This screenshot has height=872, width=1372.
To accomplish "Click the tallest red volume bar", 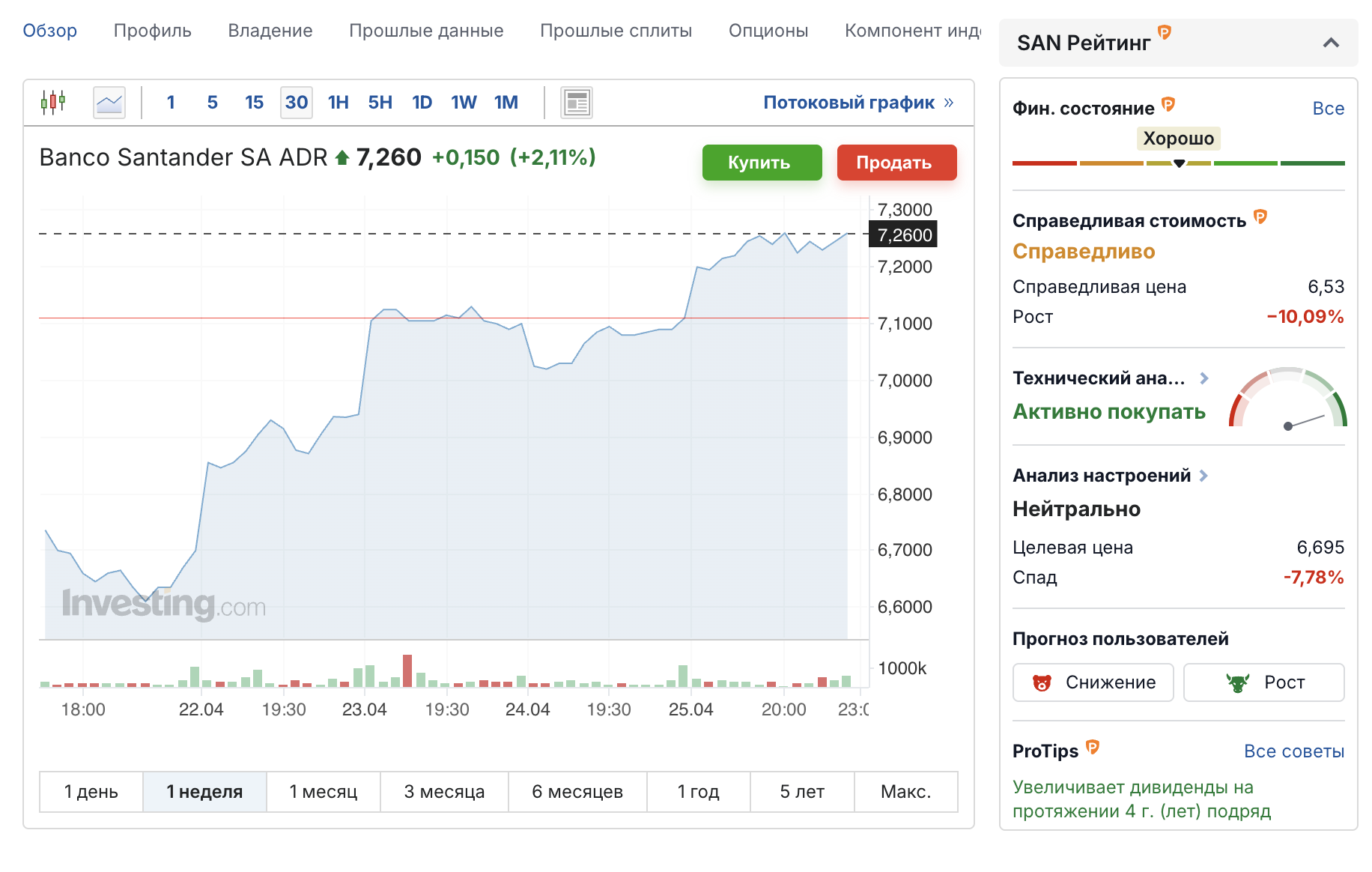I will click(x=407, y=670).
